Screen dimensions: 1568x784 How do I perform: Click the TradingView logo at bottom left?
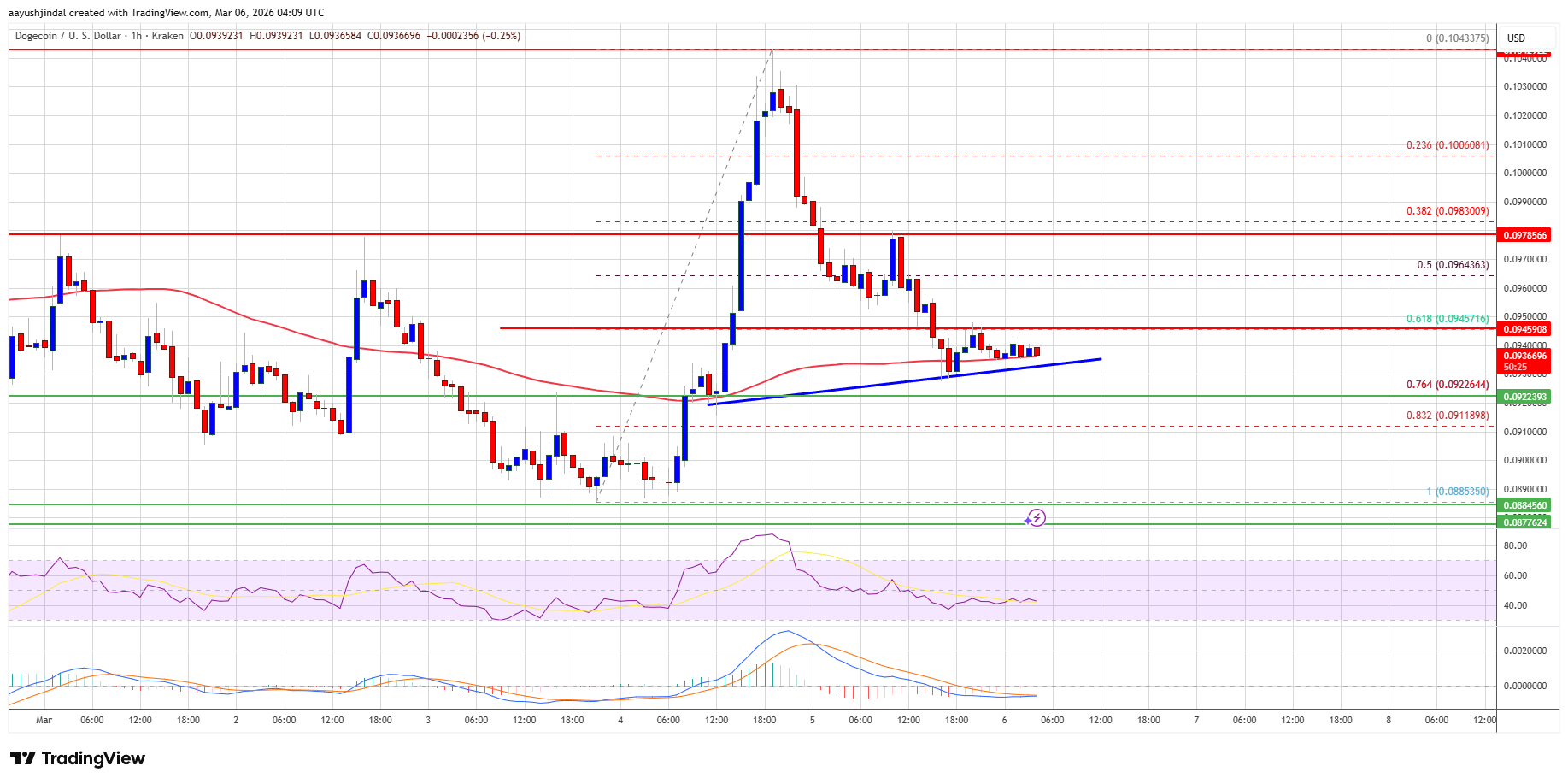point(78,758)
